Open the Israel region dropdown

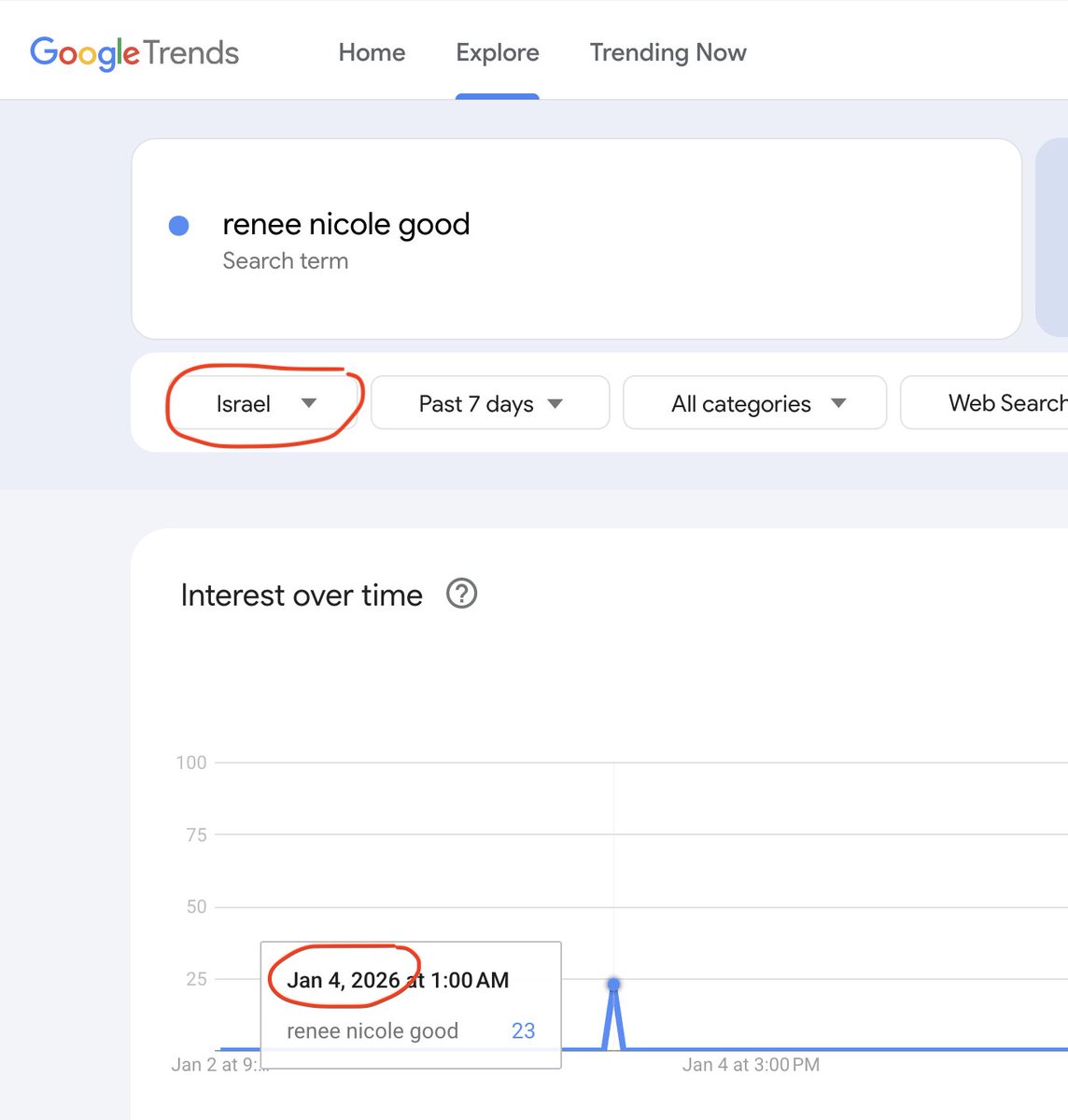coord(264,403)
